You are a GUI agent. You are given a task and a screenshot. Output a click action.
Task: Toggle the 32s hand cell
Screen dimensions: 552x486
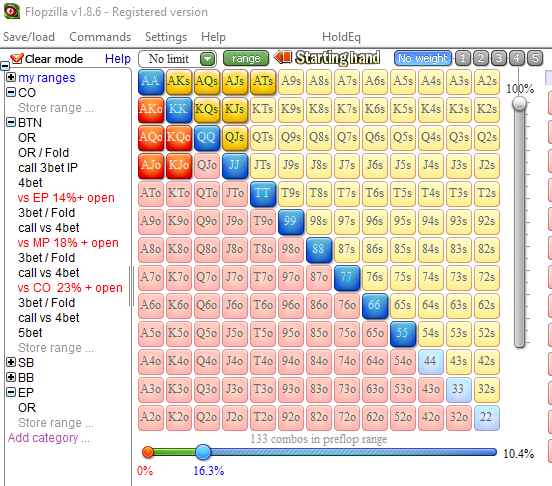(x=487, y=389)
